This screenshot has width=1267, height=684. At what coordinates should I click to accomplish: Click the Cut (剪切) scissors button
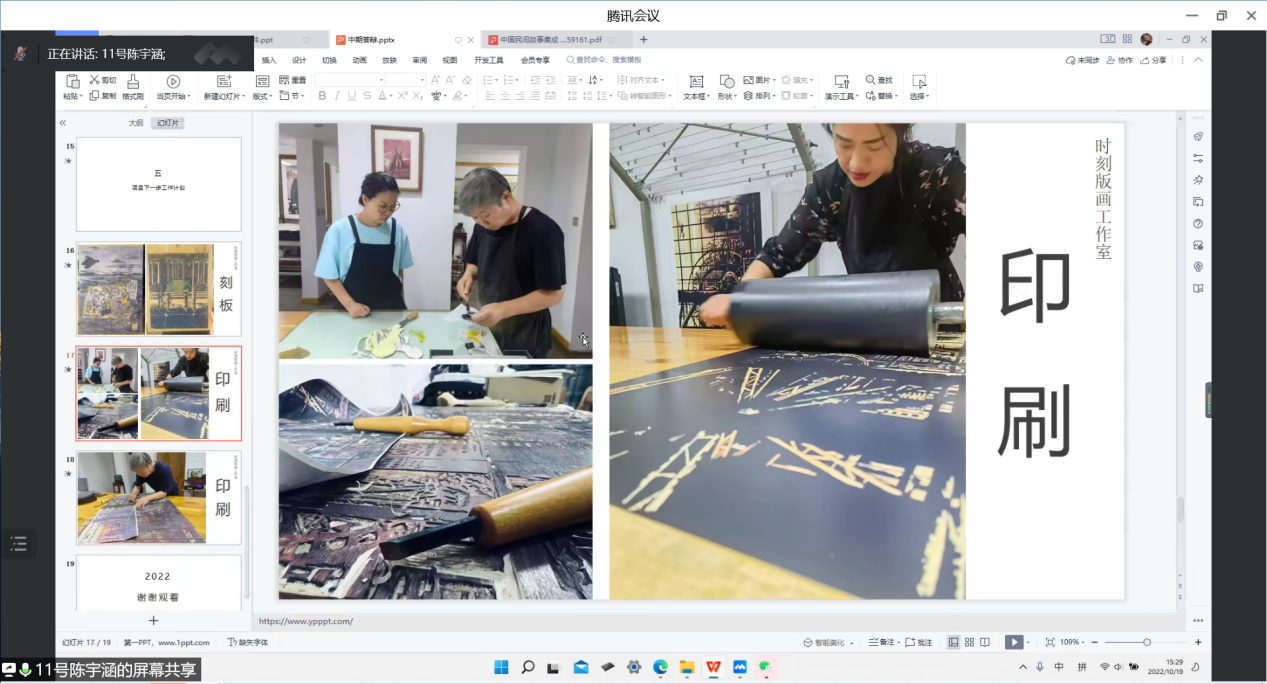(x=102, y=80)
